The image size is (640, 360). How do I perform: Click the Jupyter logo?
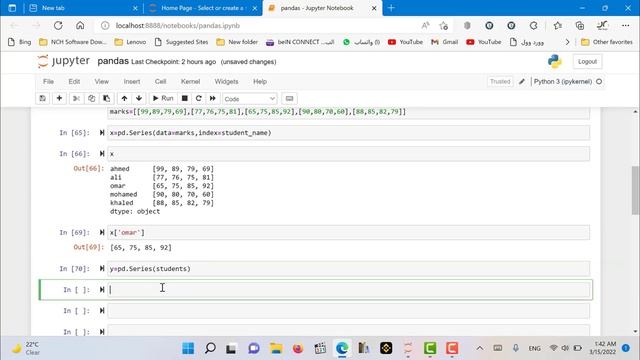point(63,61)
